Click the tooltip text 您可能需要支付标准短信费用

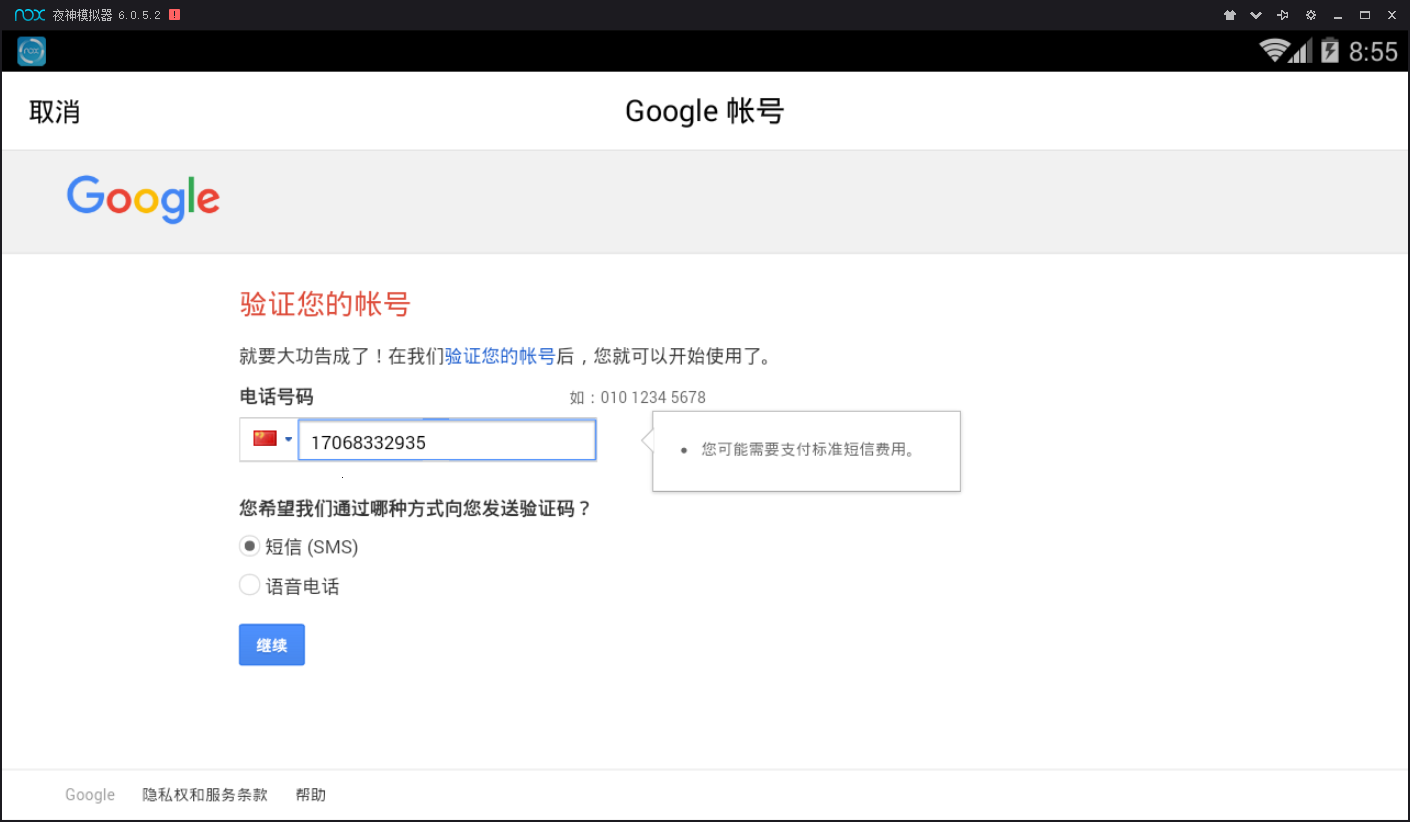(x=808, y=450)
